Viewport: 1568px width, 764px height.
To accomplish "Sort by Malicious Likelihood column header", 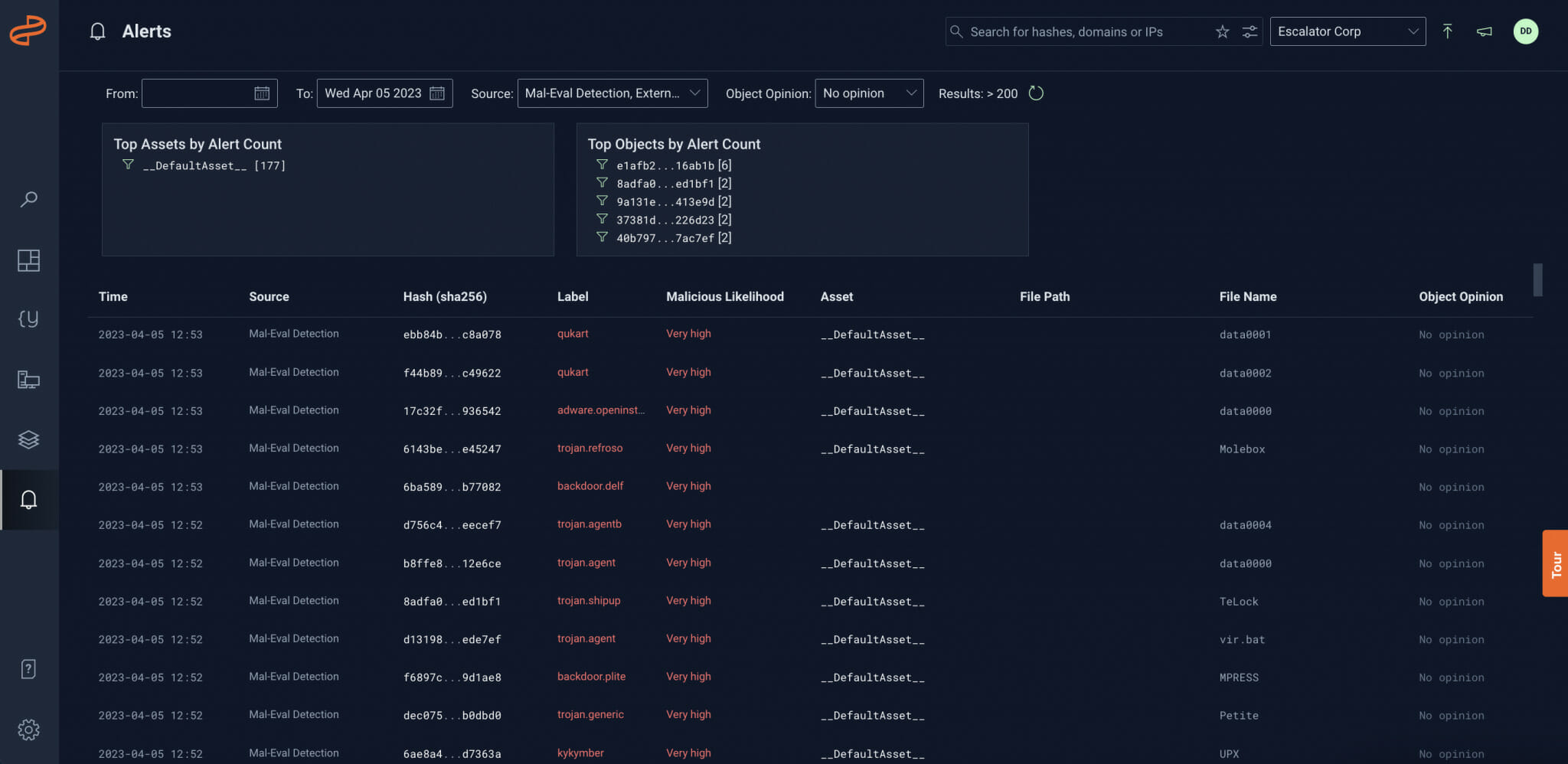I will pyautogui.click(x=724, y=296).
